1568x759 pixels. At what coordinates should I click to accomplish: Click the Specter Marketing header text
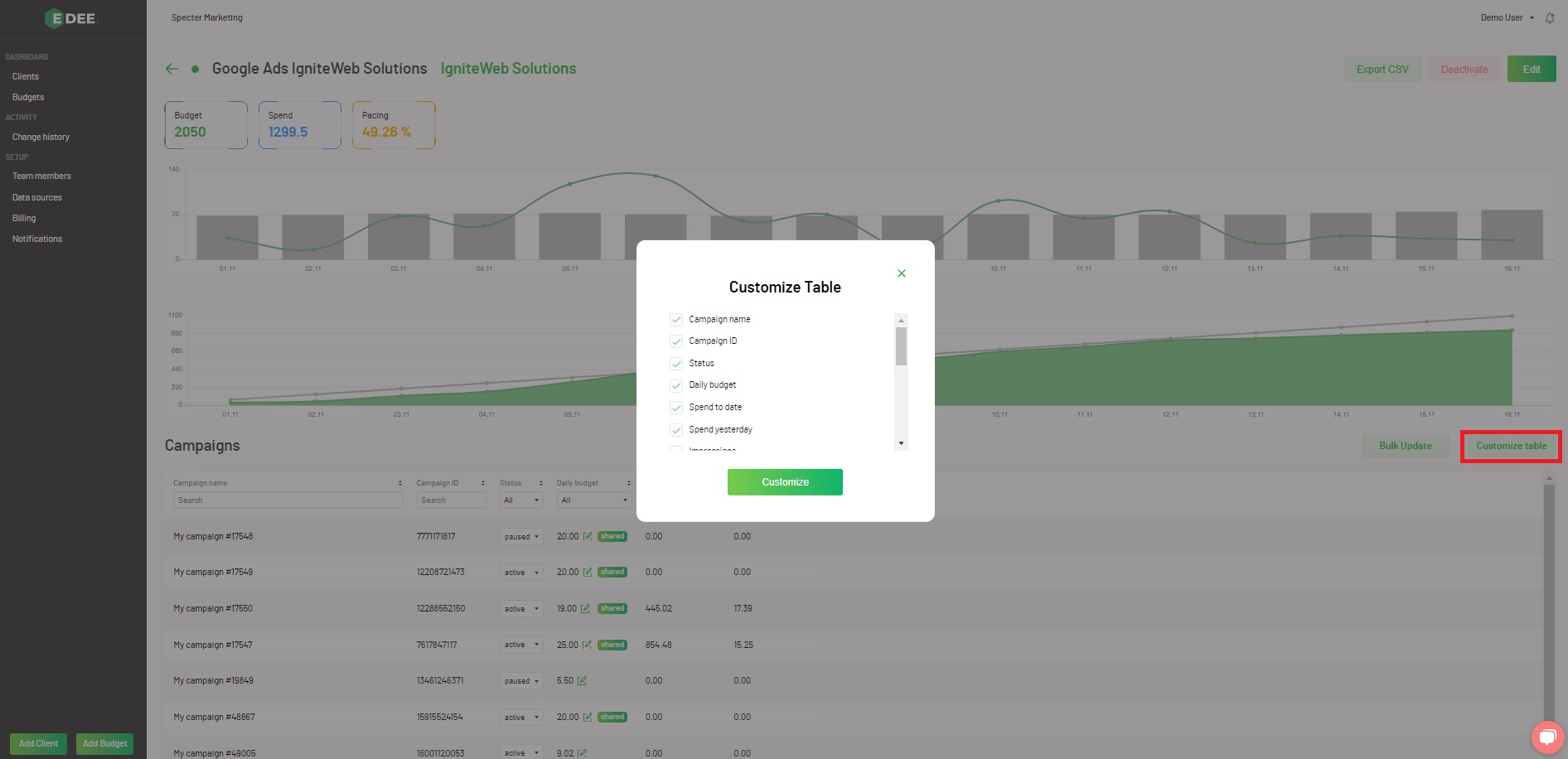207,17
